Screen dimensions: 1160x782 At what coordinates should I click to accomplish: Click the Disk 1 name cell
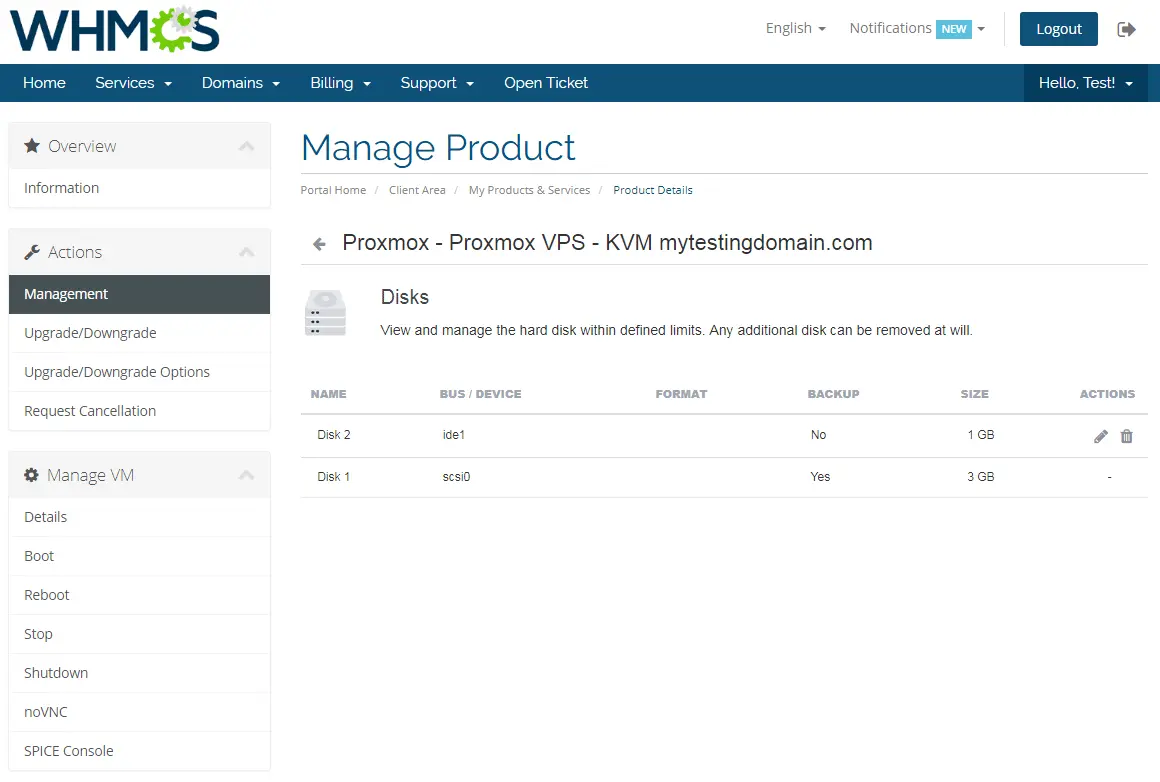pyautogui.click(x=334, y=477)
